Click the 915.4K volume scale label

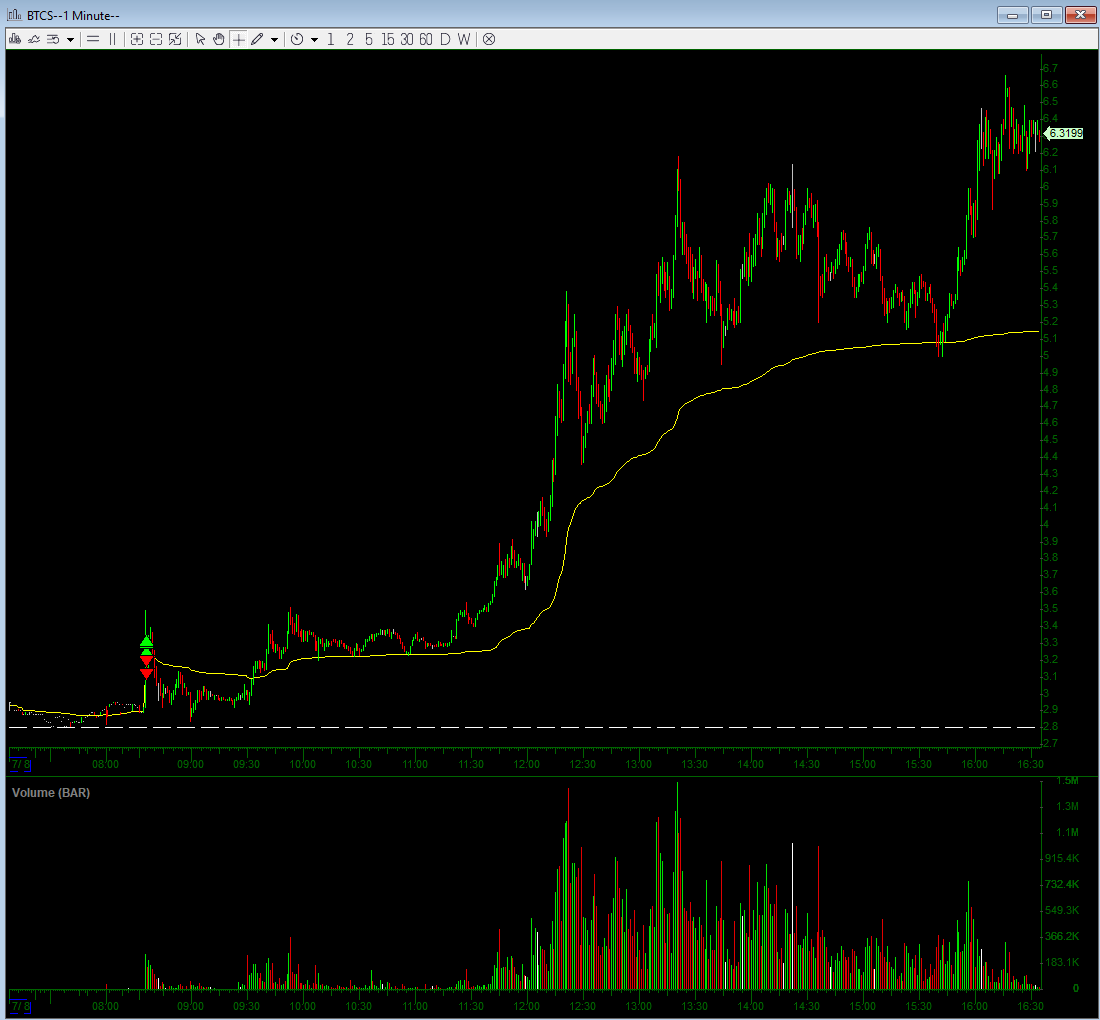coord(1062,858)
